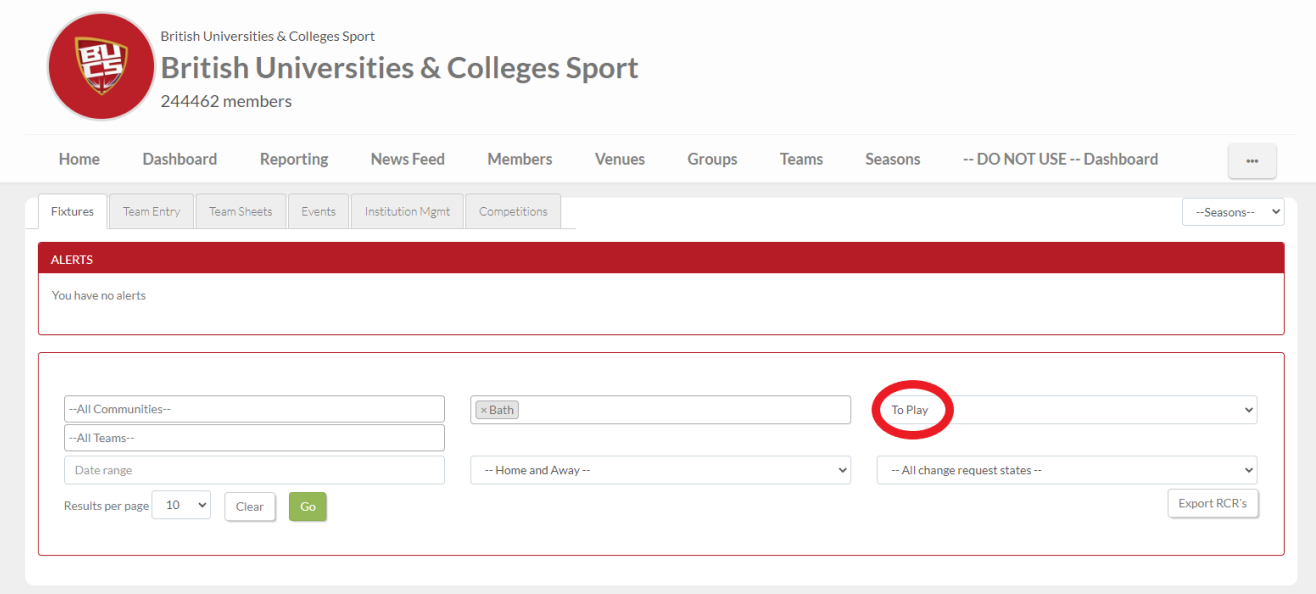
Task: Navigate to Reporting
Action: pos(294,159)
